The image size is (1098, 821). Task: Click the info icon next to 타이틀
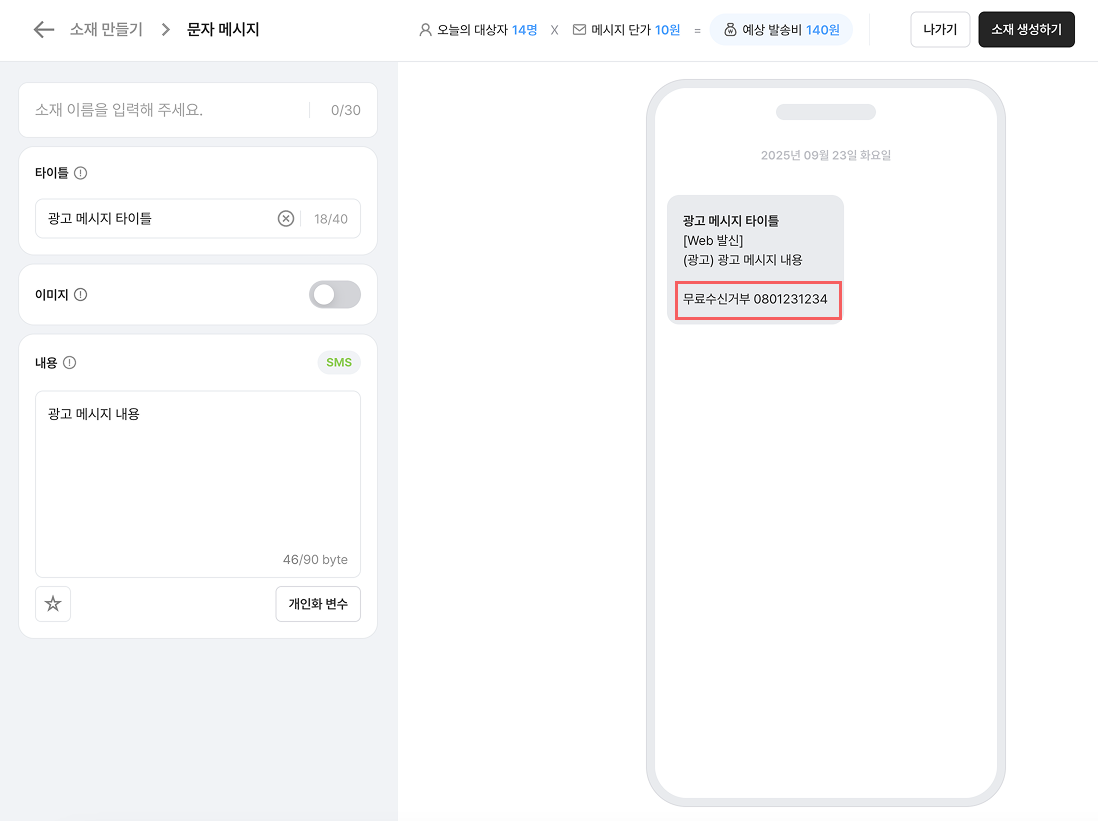click(x=81, y=173)
